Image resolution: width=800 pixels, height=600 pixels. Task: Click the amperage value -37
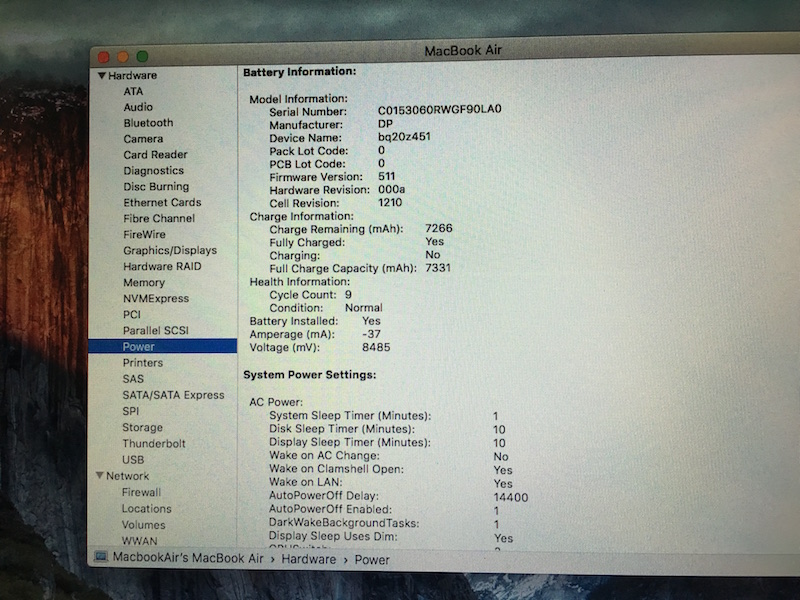click(x=371, y=334)
